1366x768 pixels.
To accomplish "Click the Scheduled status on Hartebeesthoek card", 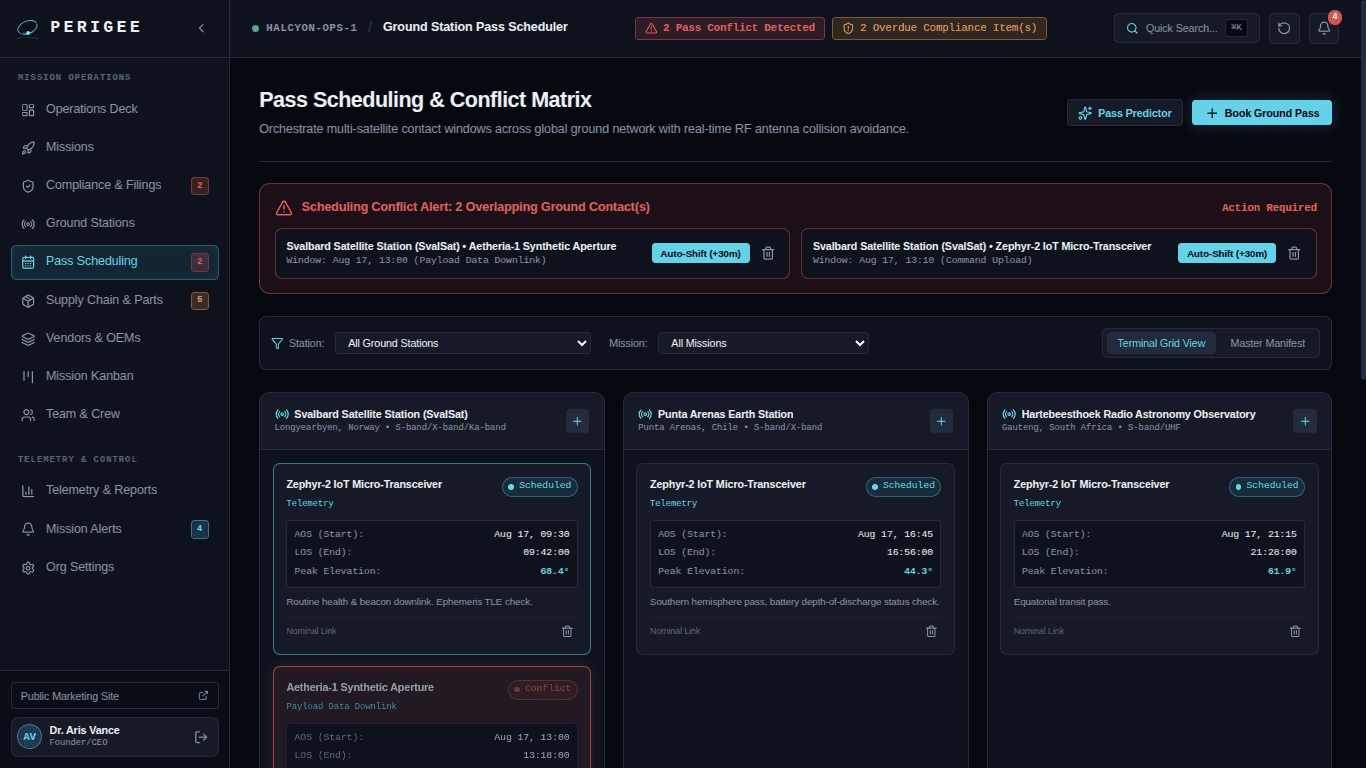I will (1267, 486).
